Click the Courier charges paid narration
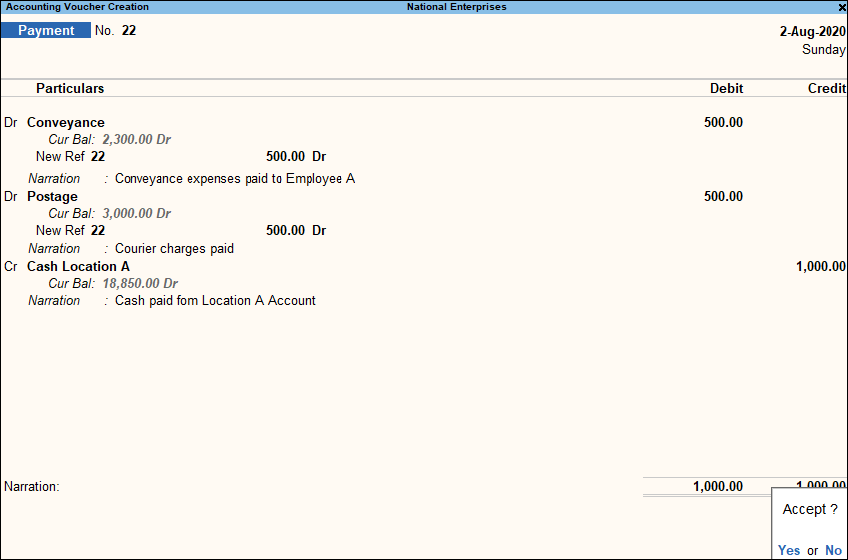Image resolution: width=848 pixels, height=560 pixels. click(x=174, y=248)
